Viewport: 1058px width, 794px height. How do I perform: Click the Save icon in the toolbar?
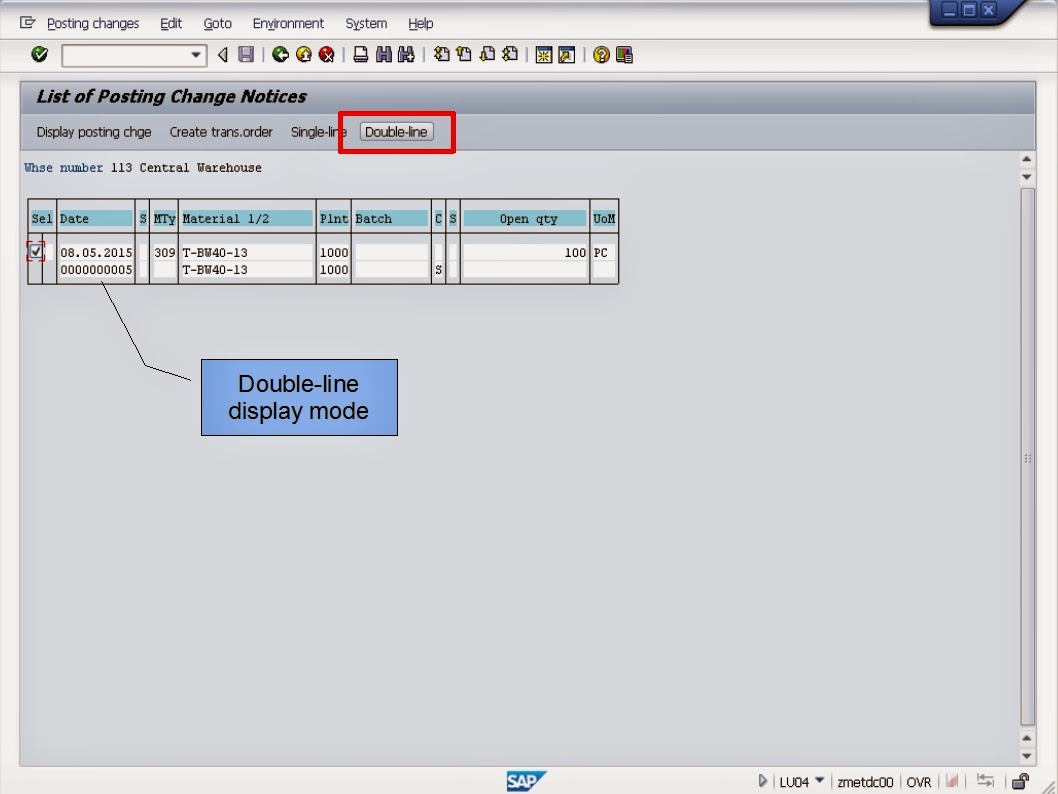pos(246,55)
